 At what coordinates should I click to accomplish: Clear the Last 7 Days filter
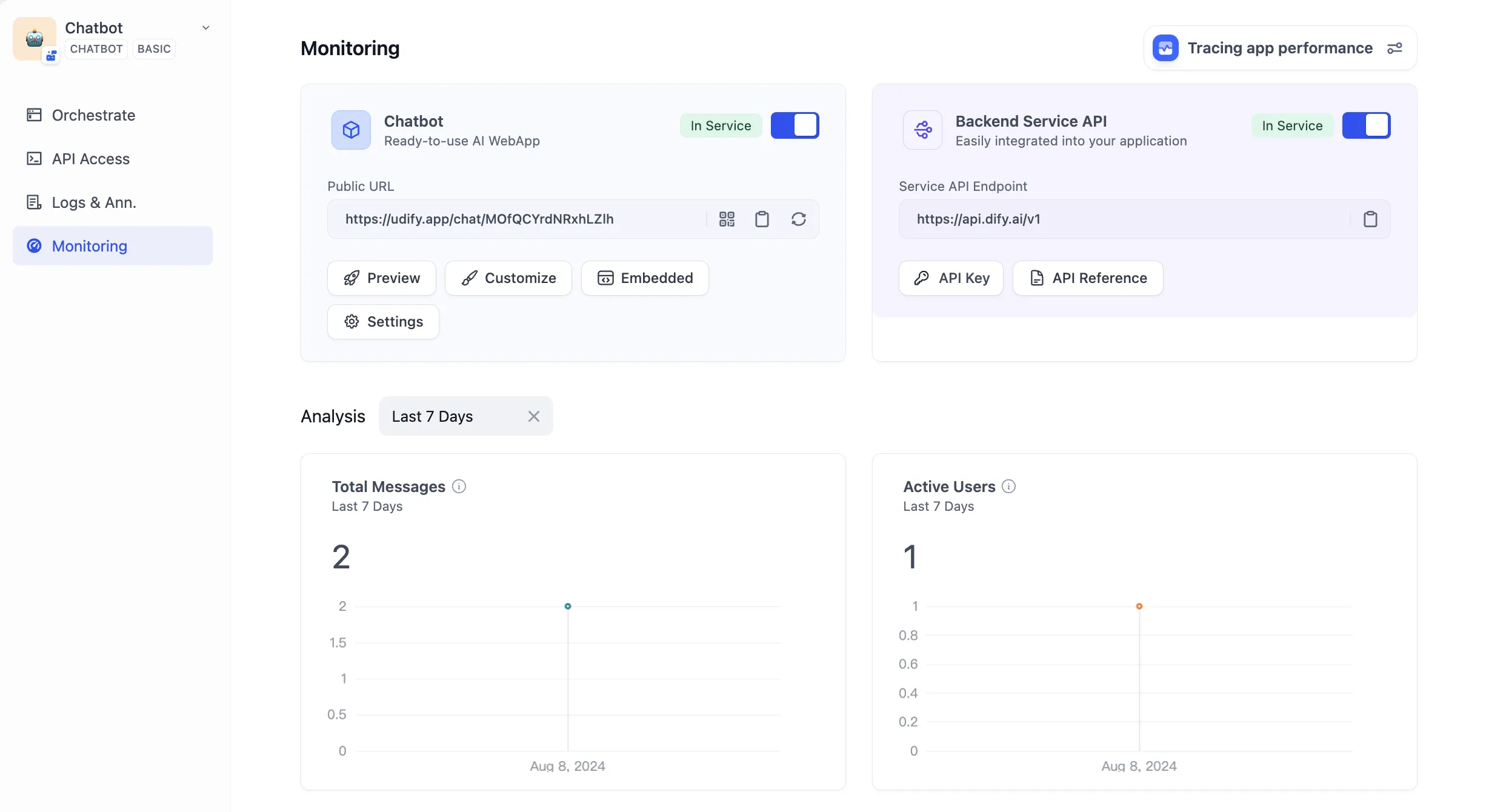click(x=533, y=416)
